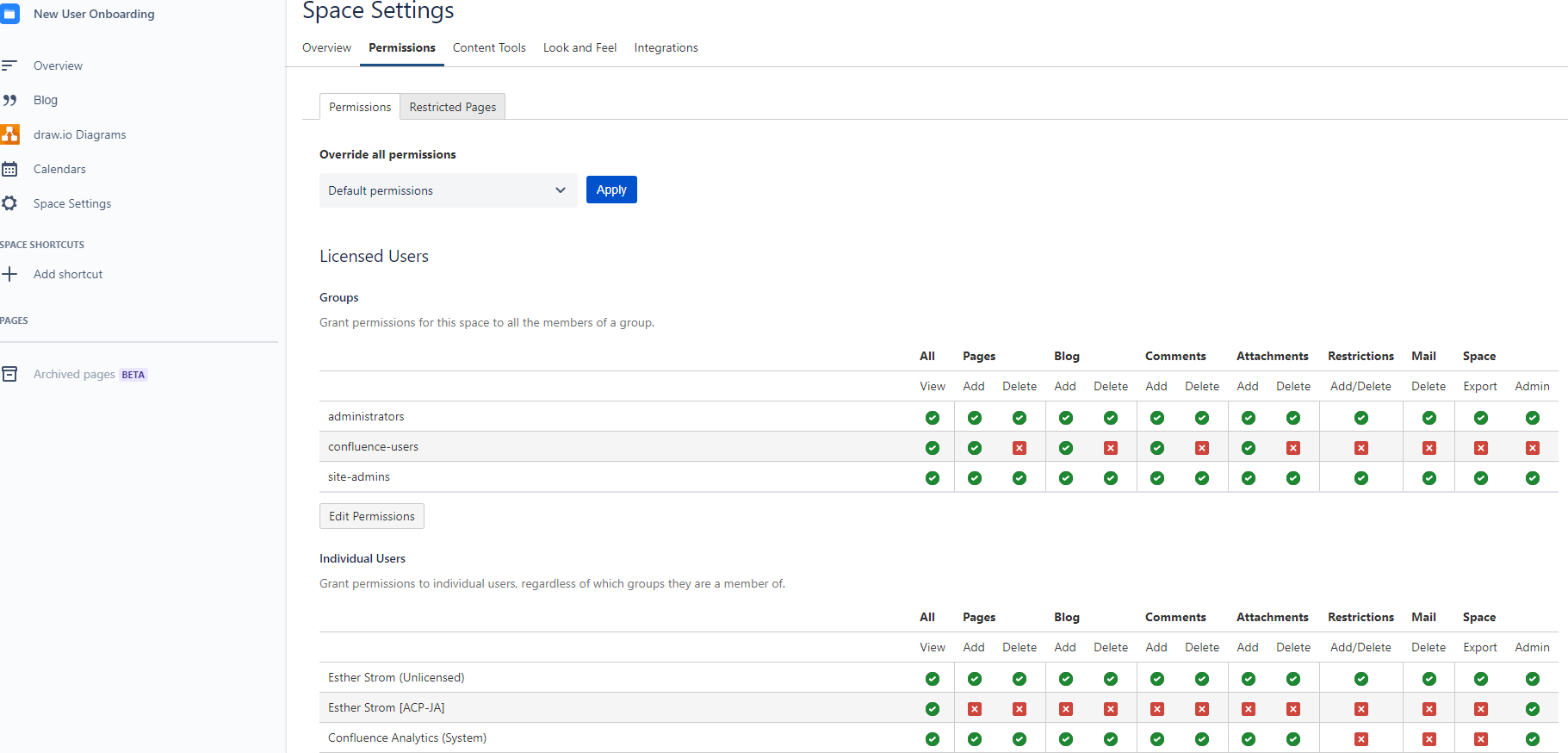Open the Overview link in sidebar
The image size is (1568, 753).
[58, 65]
